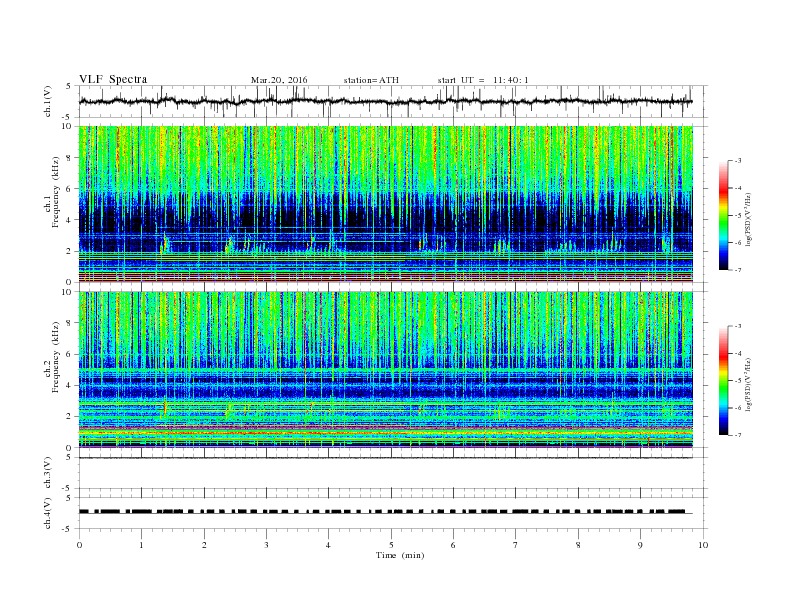Click the "ch.4(V)" axis label
This screenshot has height=612, width=792.
click(48, 513)
